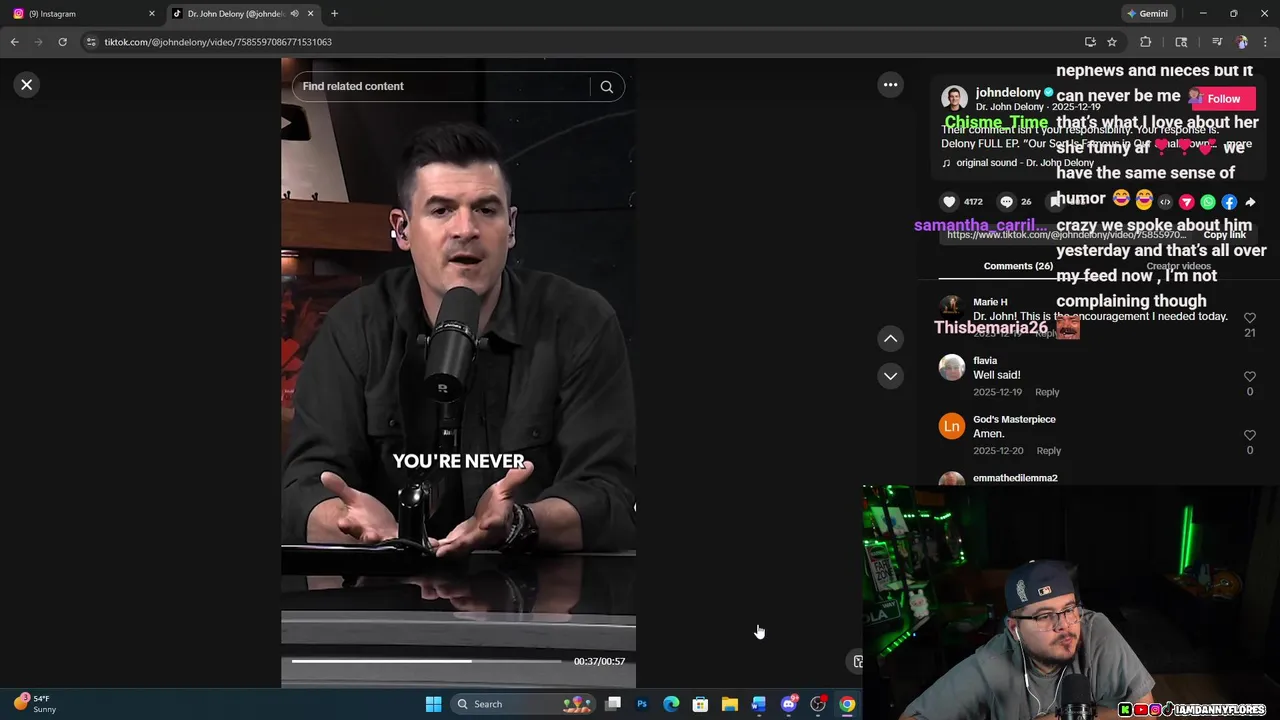Switch to Comments (26) tab
The height and width of the screenshot is (720, 1280).
1018,266
